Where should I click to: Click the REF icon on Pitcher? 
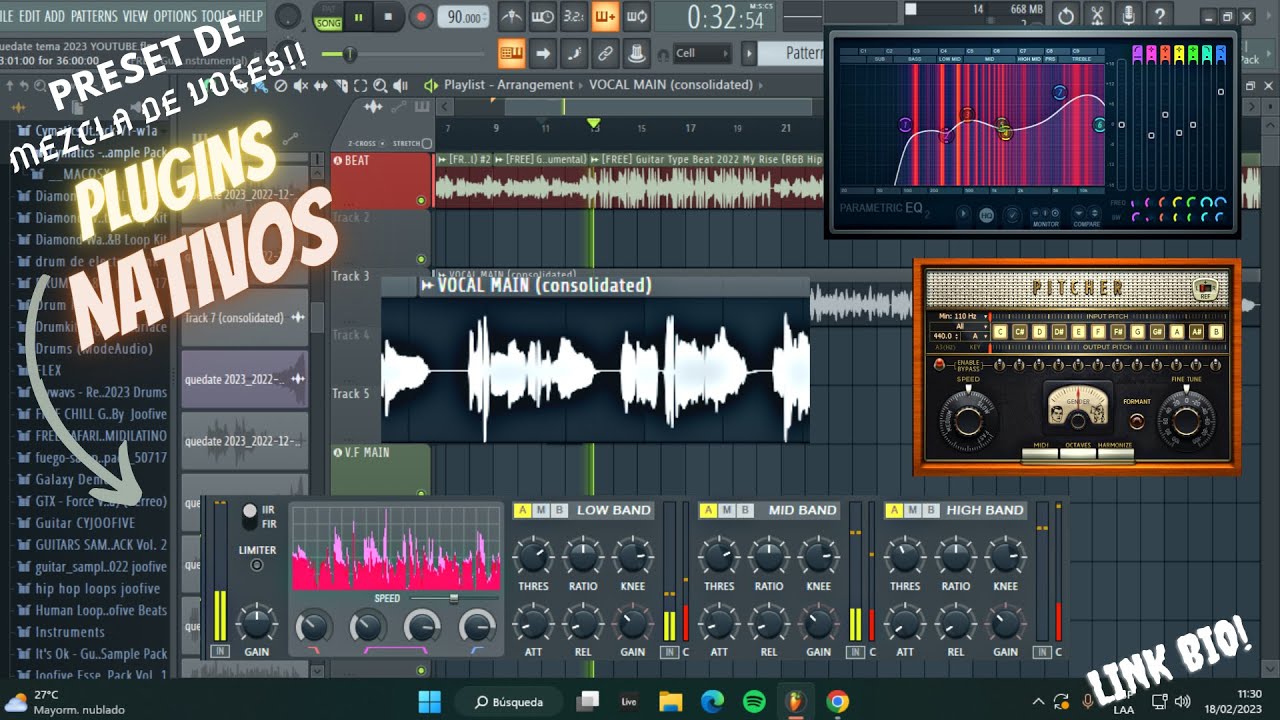click(1205, 289)
